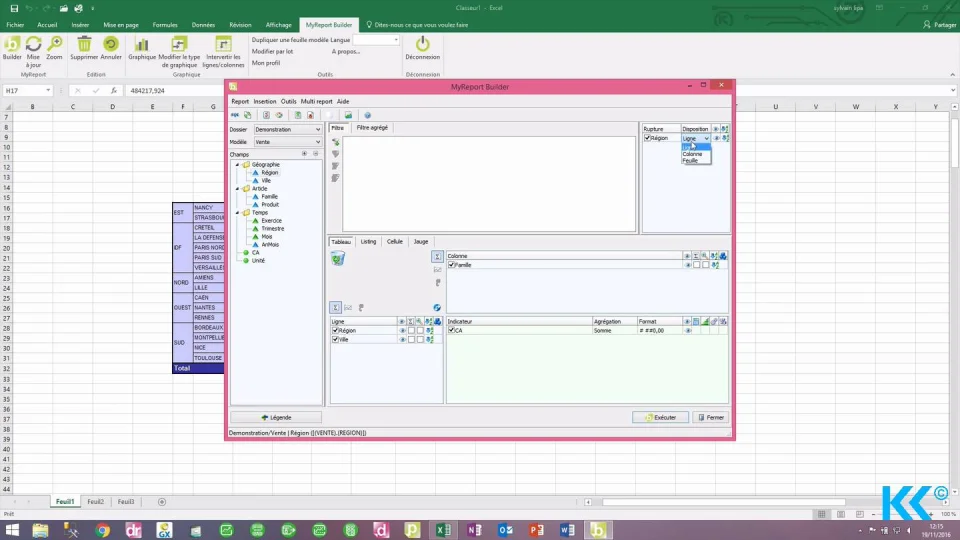The height and width of the screenshot is (540, 960).
Task: Open the File Explorer icon in the taskbar
Action: (x=40, y=530)
